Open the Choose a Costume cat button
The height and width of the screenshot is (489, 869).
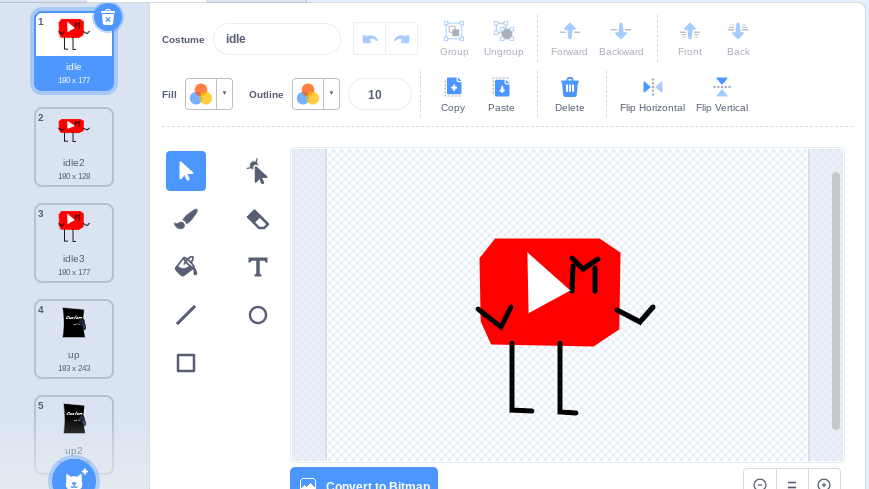(x=74, y=478)
